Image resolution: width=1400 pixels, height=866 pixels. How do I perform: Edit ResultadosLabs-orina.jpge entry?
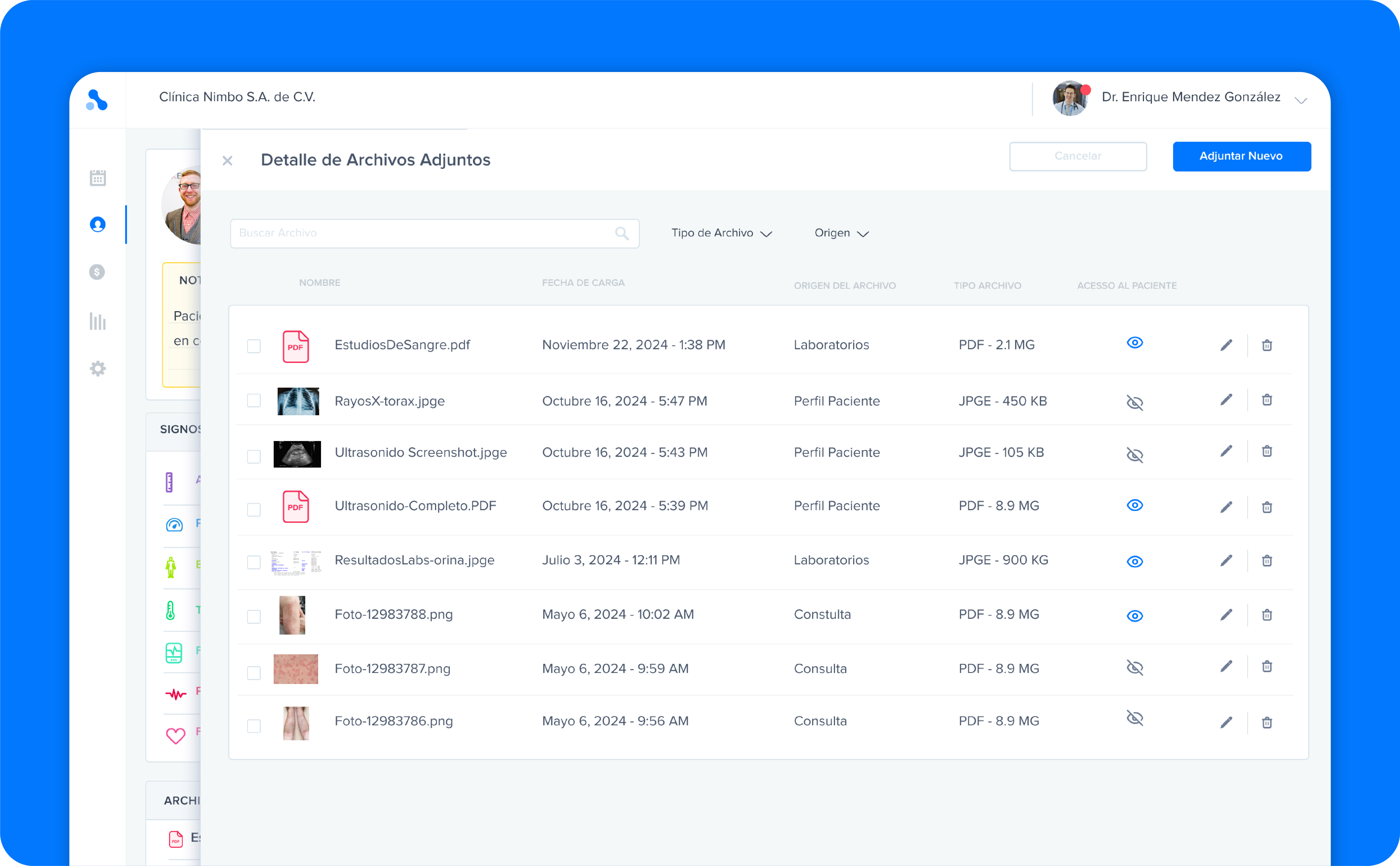(1226, 560)
